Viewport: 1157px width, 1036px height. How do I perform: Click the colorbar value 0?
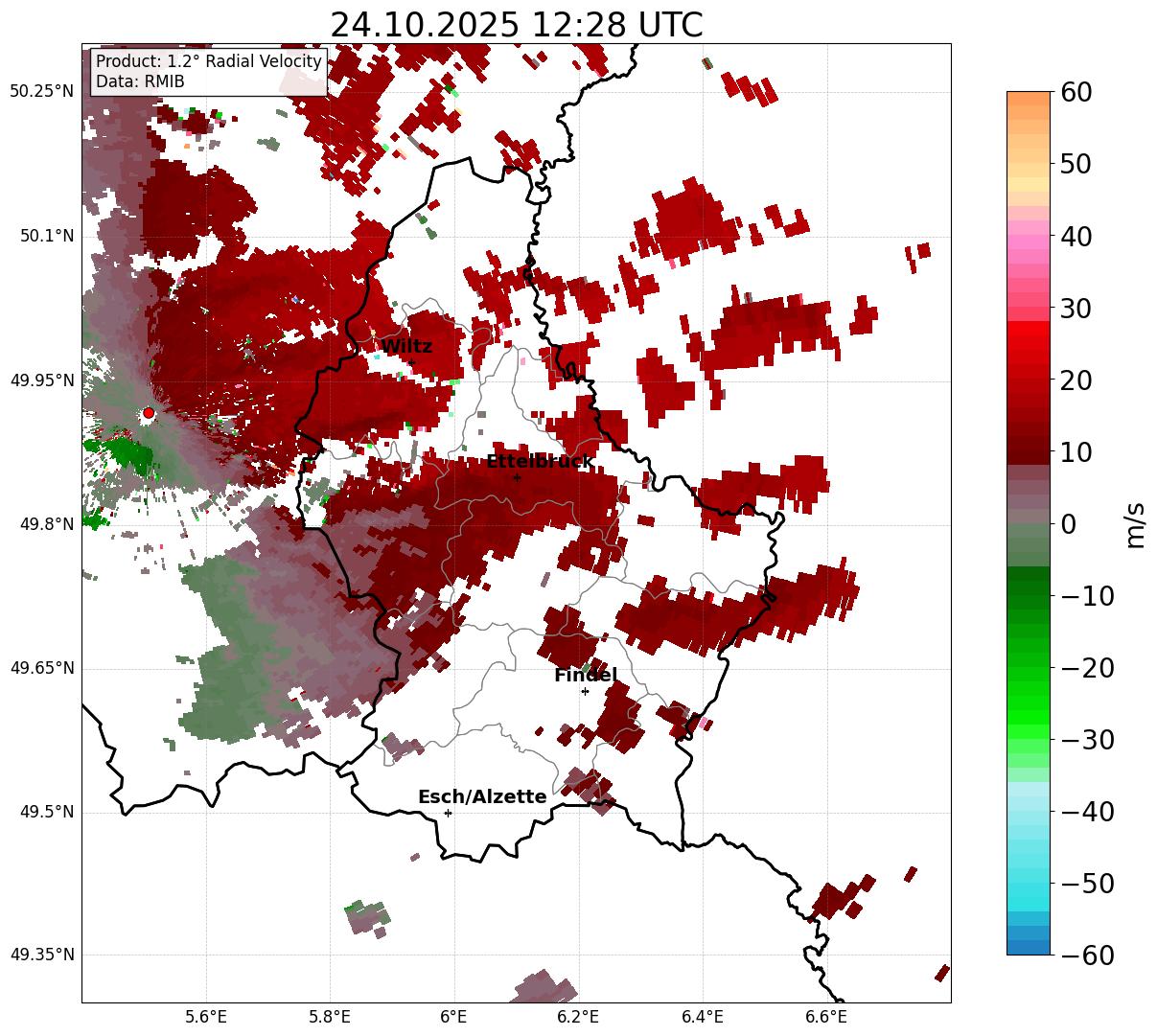click(1068, 523)
